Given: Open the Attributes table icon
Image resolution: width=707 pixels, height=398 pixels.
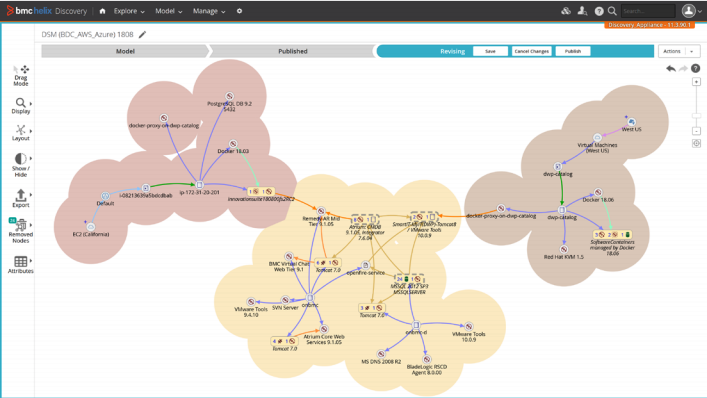Looking at the screenshot, I should tap(21, 265).
